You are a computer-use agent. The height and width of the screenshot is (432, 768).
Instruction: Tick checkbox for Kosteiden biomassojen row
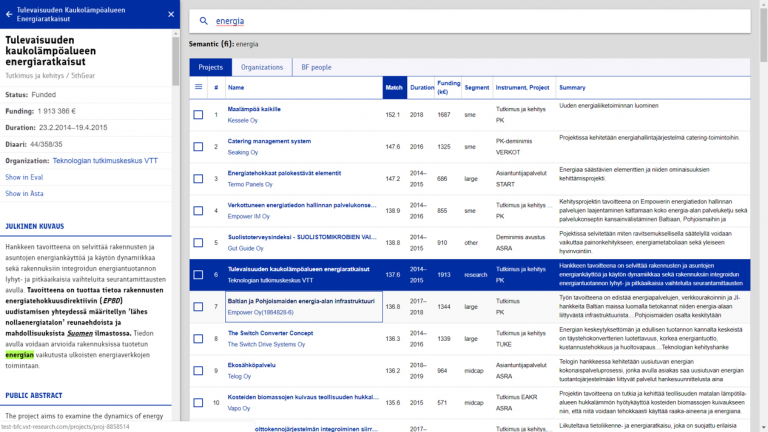(198, 403)
